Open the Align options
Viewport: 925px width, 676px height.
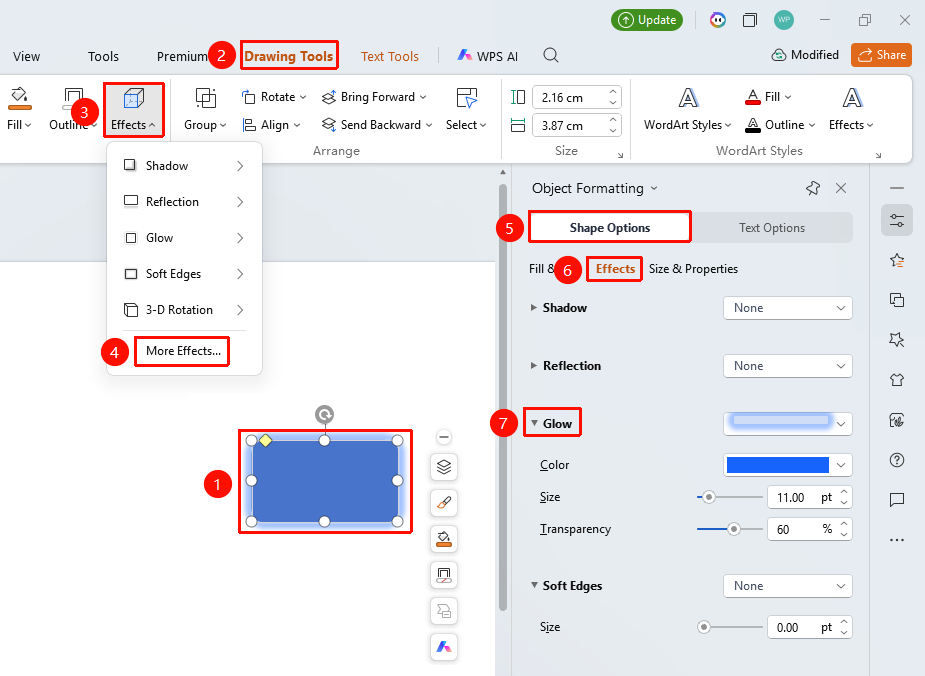point(271,124)
